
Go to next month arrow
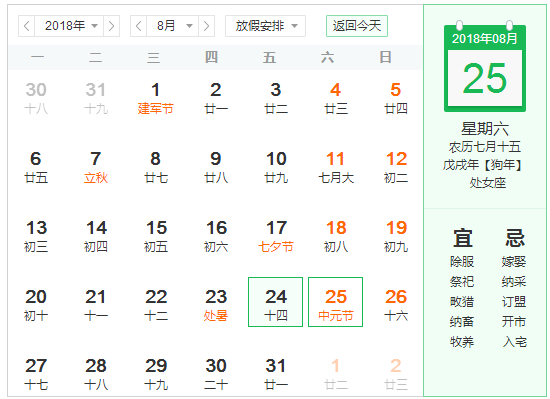207,26
